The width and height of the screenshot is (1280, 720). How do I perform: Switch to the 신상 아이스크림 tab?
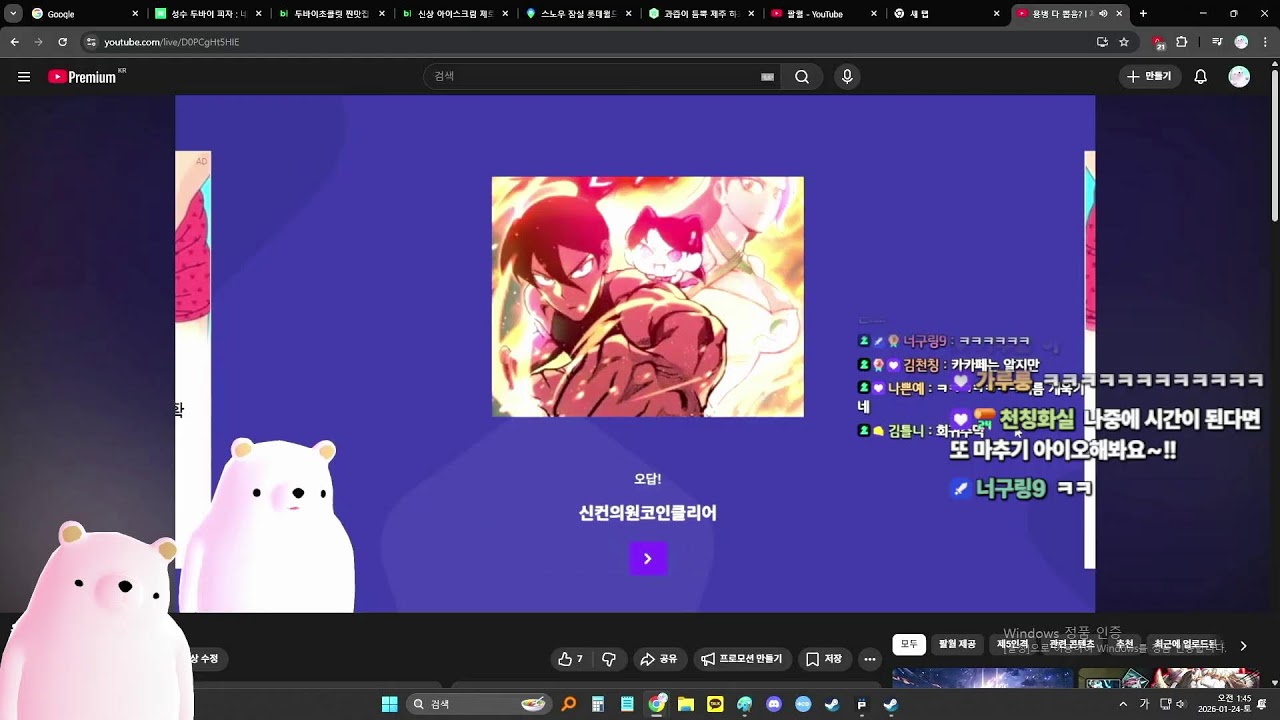pyautogui.click(x=455, y=14)
